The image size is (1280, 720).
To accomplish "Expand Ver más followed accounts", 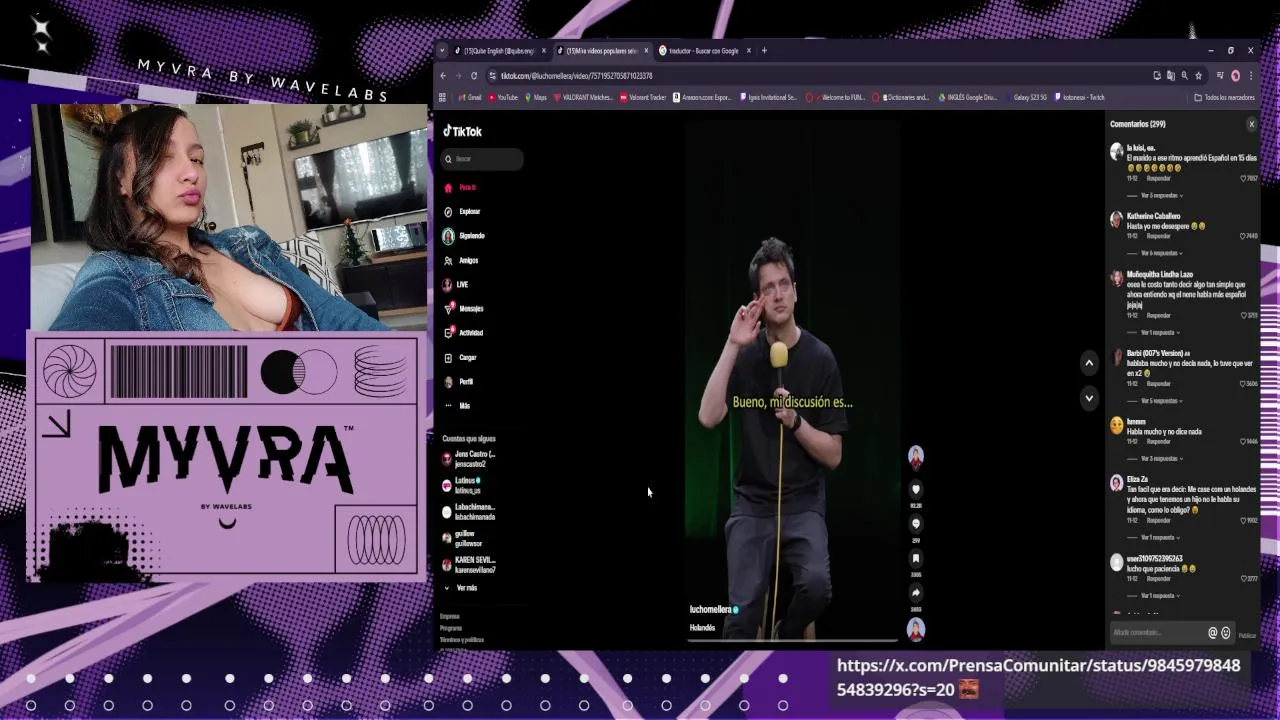I will click(x=461, y=588).
